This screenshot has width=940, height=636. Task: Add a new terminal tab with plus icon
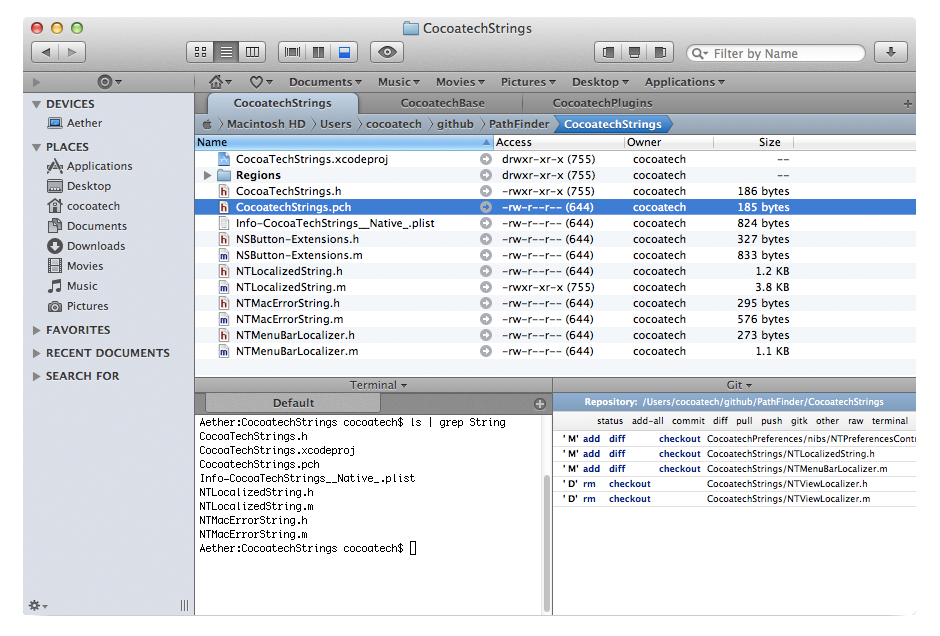pos(540,403)
